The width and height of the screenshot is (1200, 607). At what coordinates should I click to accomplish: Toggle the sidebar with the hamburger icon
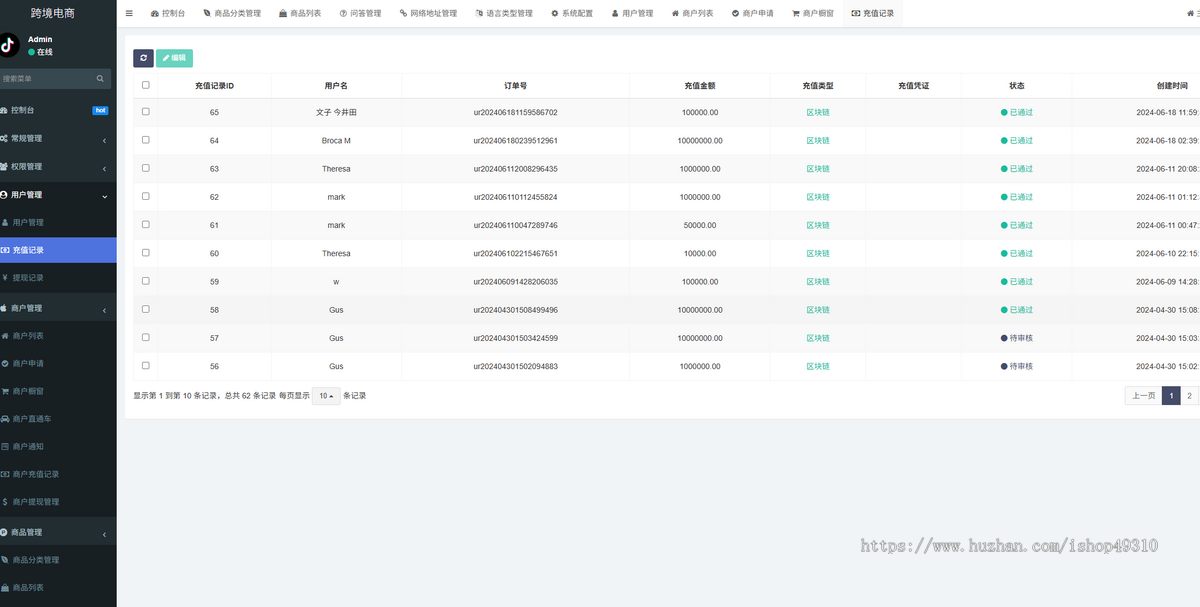click(129, 14)
